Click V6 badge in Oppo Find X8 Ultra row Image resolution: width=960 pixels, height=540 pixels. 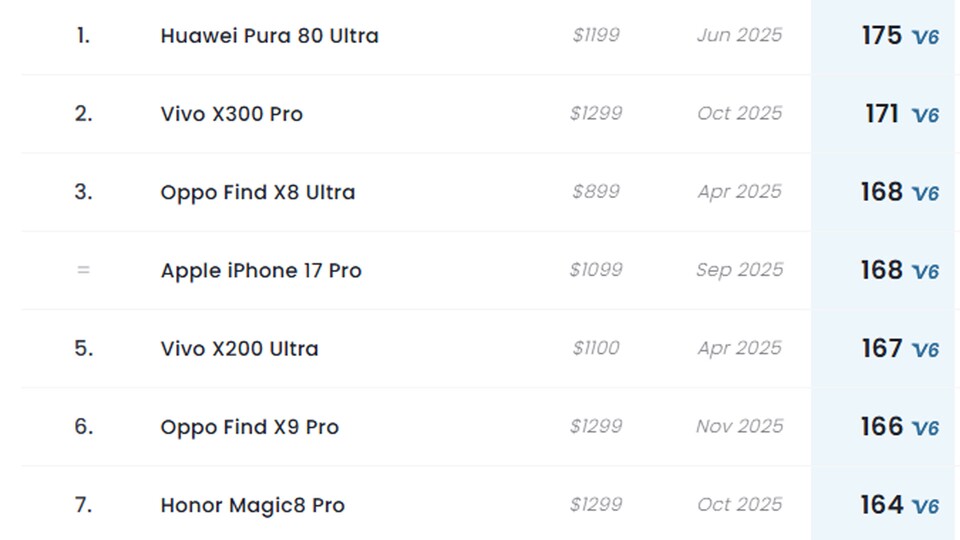tap(925, 193)
